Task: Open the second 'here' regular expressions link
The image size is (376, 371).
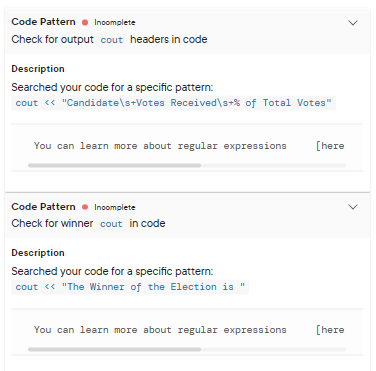Action: point(330,330)
